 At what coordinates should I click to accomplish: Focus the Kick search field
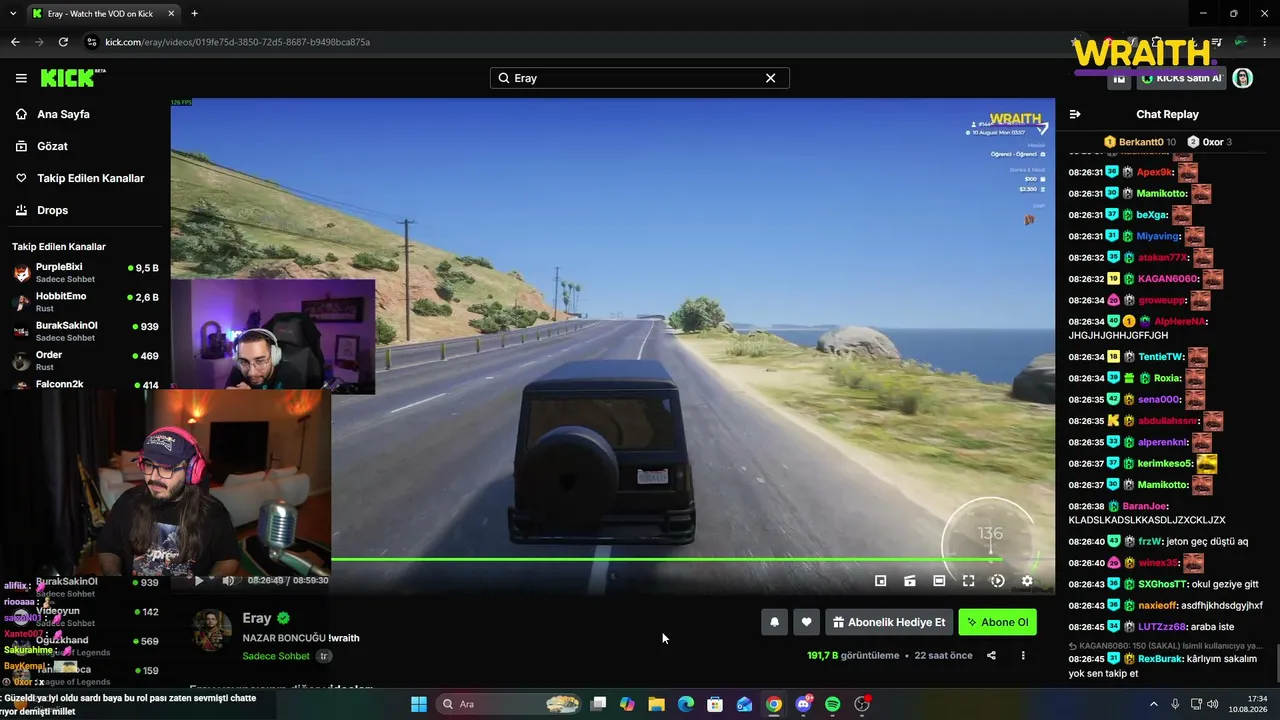[640, 78]
